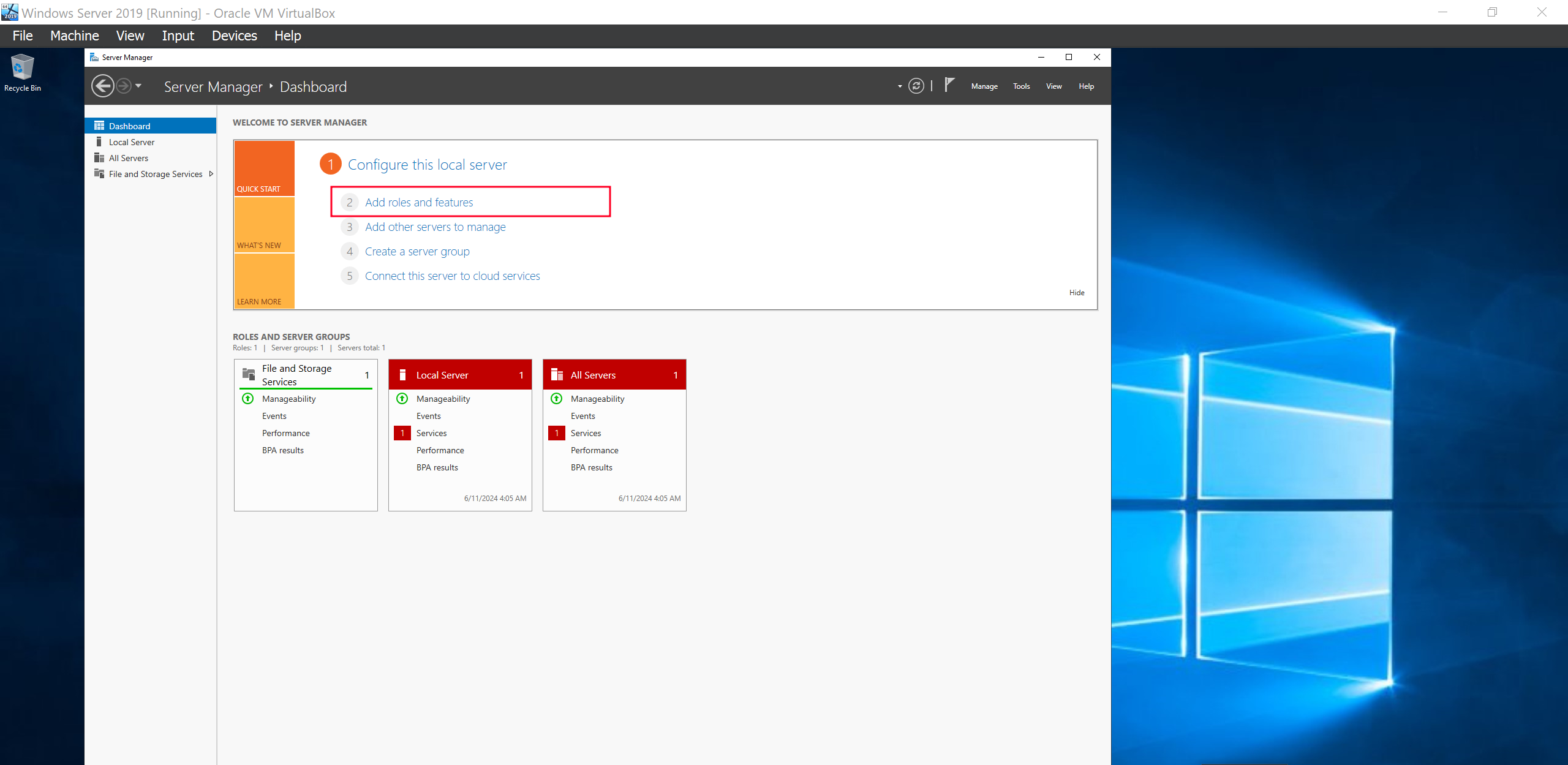
Task: Click the forward navigation arrow in Server Manager
Action: click(124, 86)
